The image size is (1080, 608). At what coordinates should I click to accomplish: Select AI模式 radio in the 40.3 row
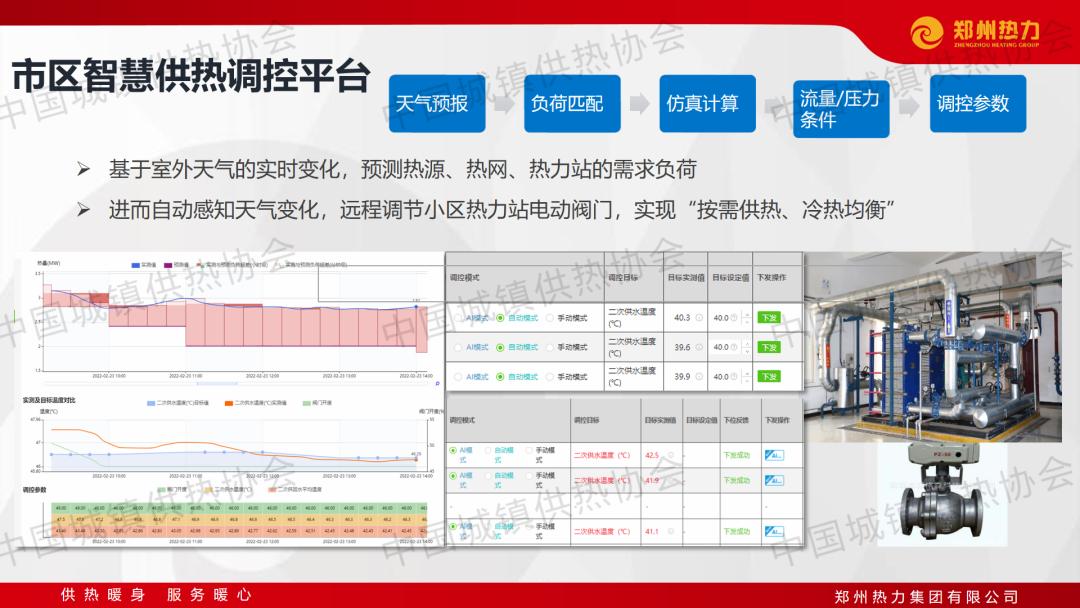[459, 318]
